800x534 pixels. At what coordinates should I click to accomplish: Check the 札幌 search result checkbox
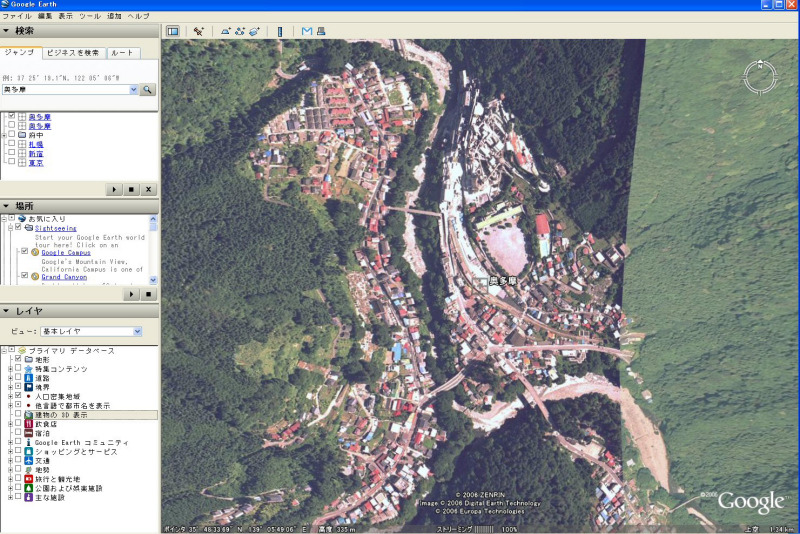(12, 144)
